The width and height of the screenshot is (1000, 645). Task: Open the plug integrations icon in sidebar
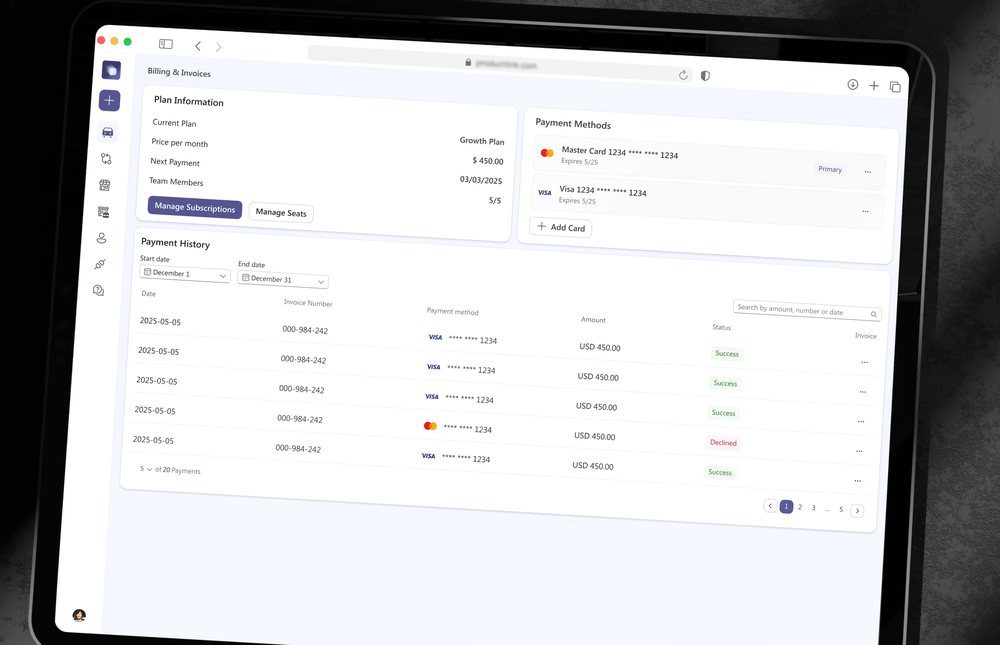tap(100, 264)
